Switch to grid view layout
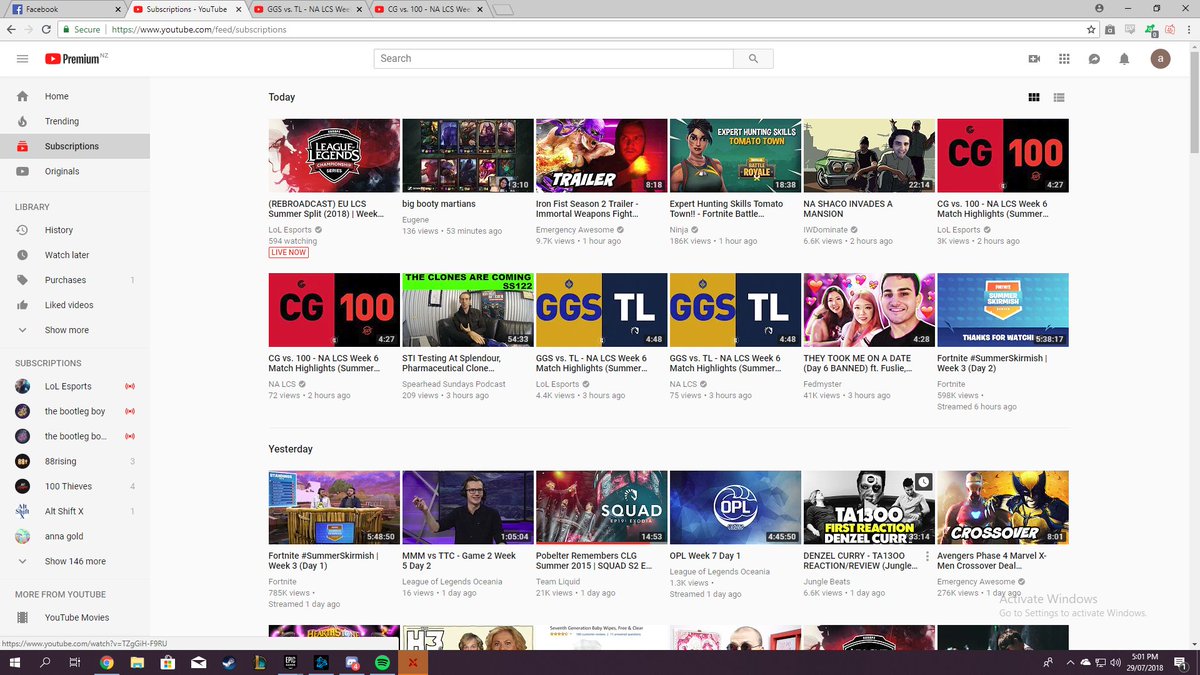 click(1034, 97)
